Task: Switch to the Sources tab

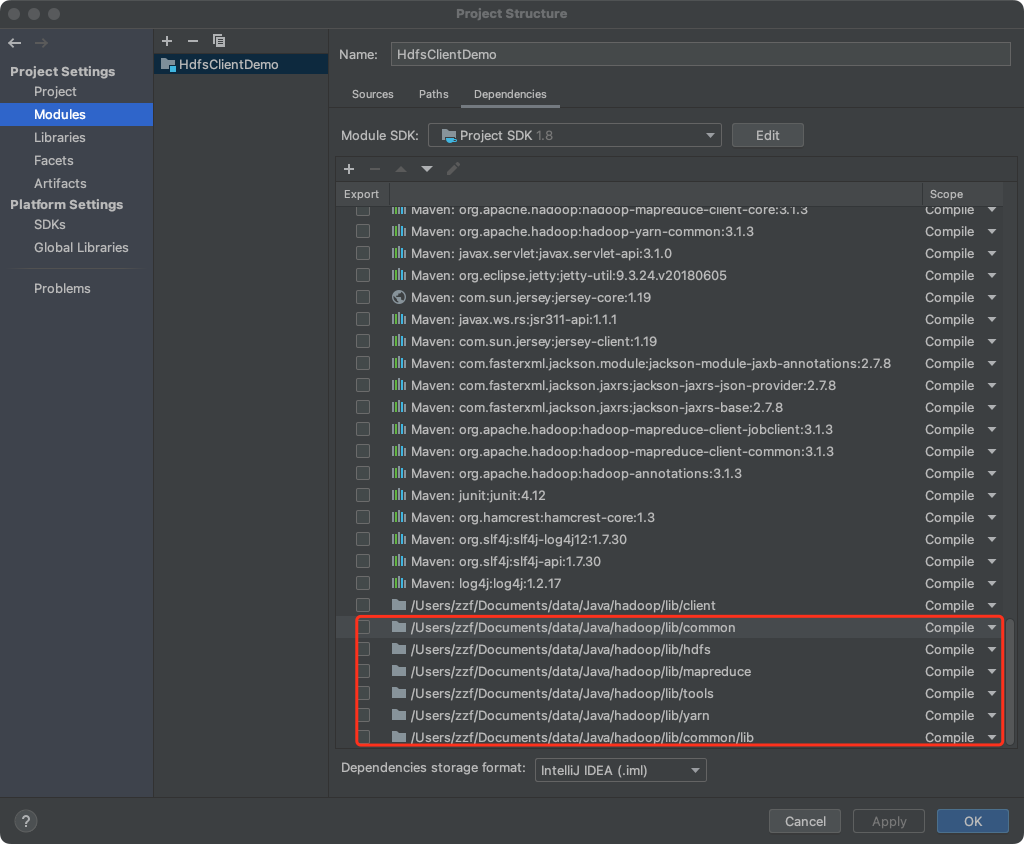Action: (x=373, y=94)
